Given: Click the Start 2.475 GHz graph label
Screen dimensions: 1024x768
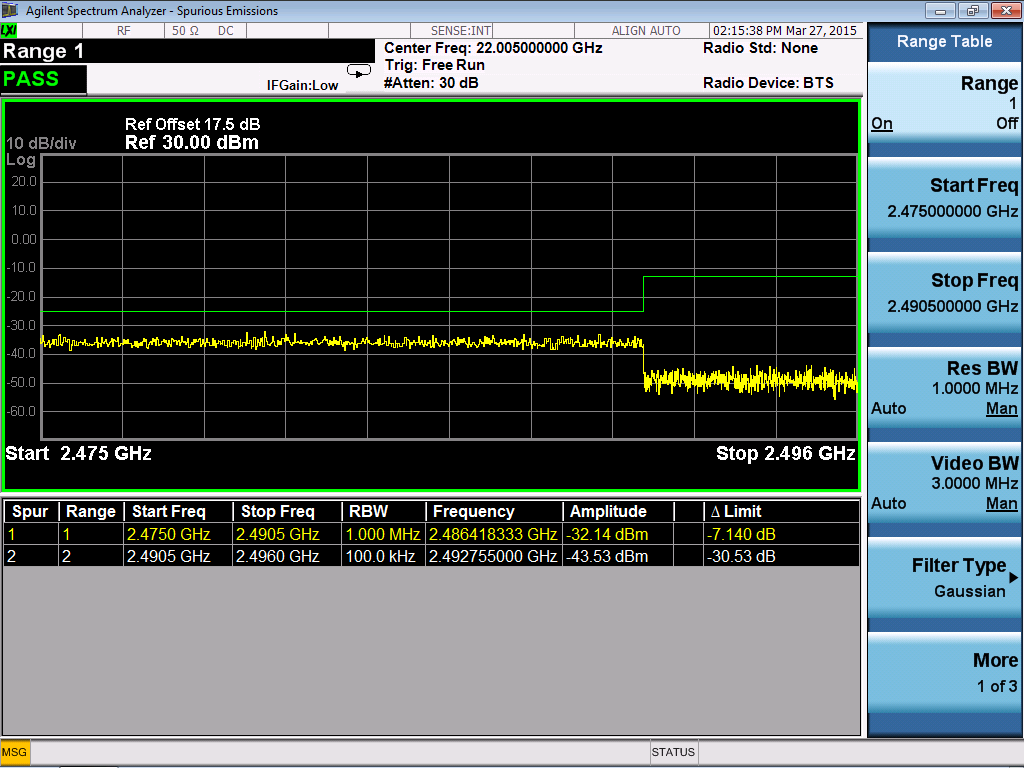Looking at the screenshot, I should [78, 453].
